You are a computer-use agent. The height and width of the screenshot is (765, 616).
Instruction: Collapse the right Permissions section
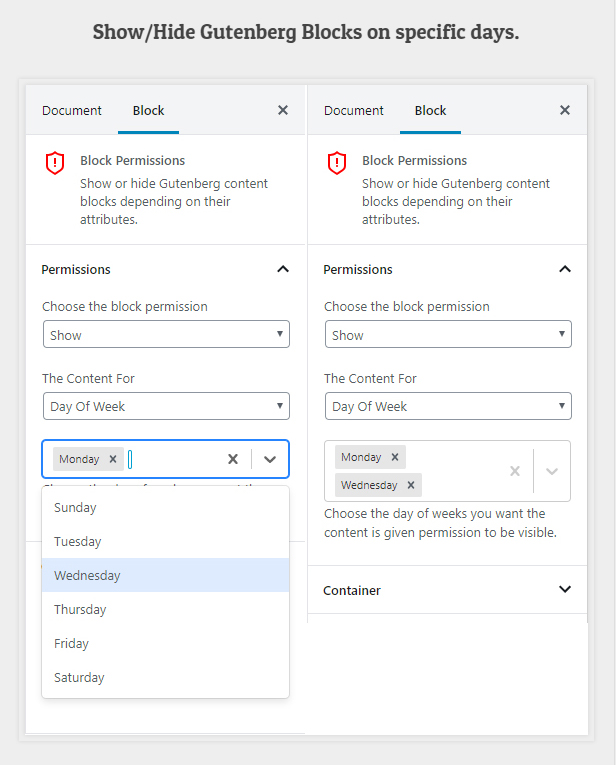tap(565, 269)
